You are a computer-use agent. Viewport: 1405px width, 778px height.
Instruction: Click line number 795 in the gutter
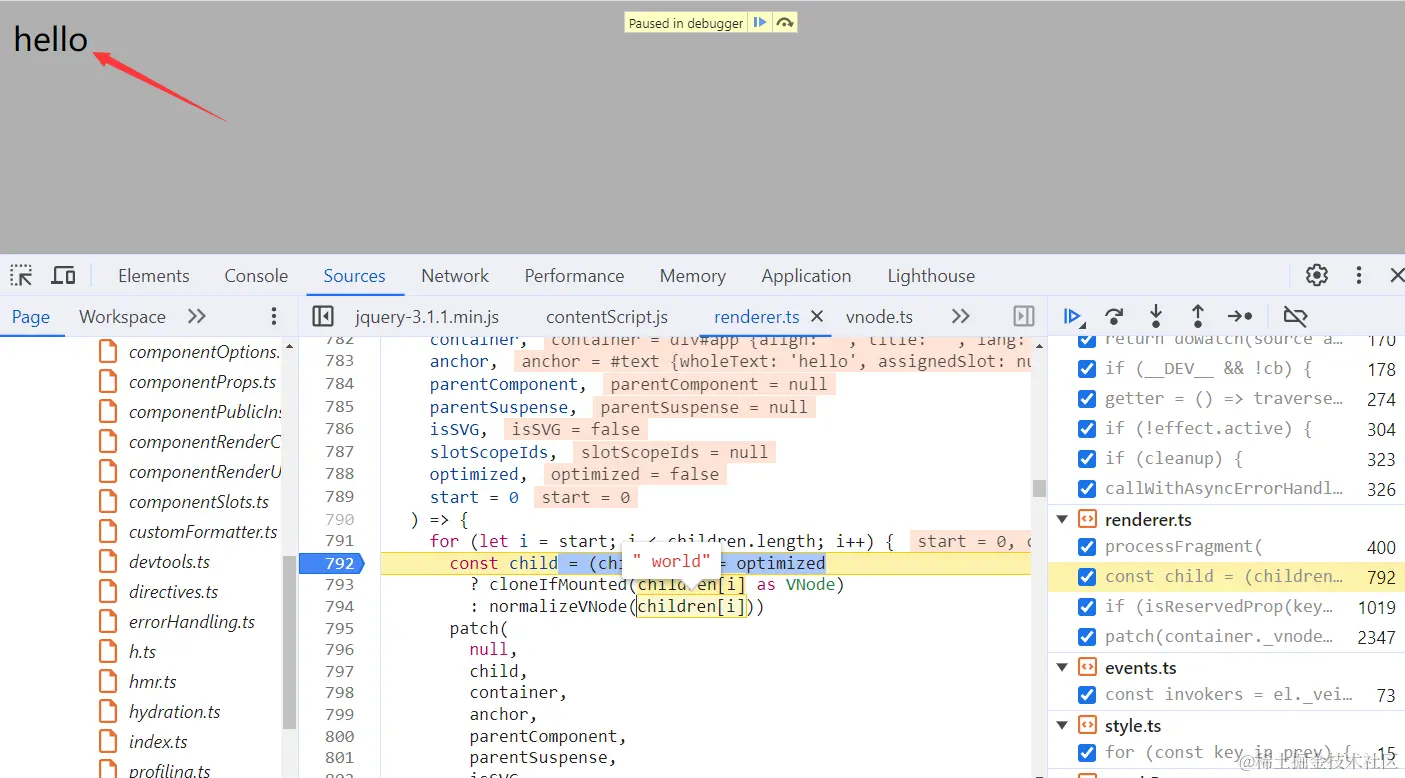[339, 628]
